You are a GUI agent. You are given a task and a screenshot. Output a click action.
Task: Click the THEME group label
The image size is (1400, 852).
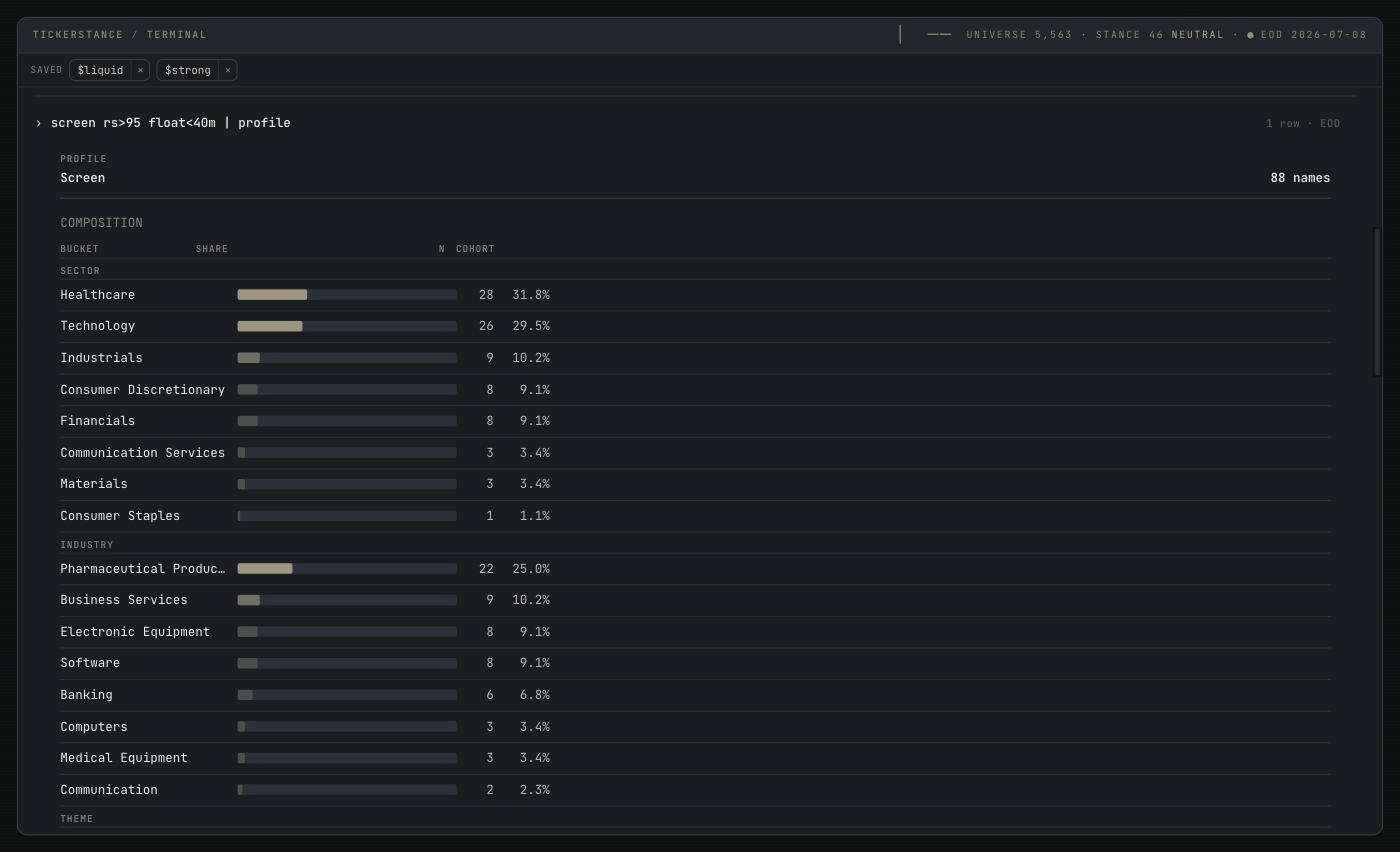point(77,819)
